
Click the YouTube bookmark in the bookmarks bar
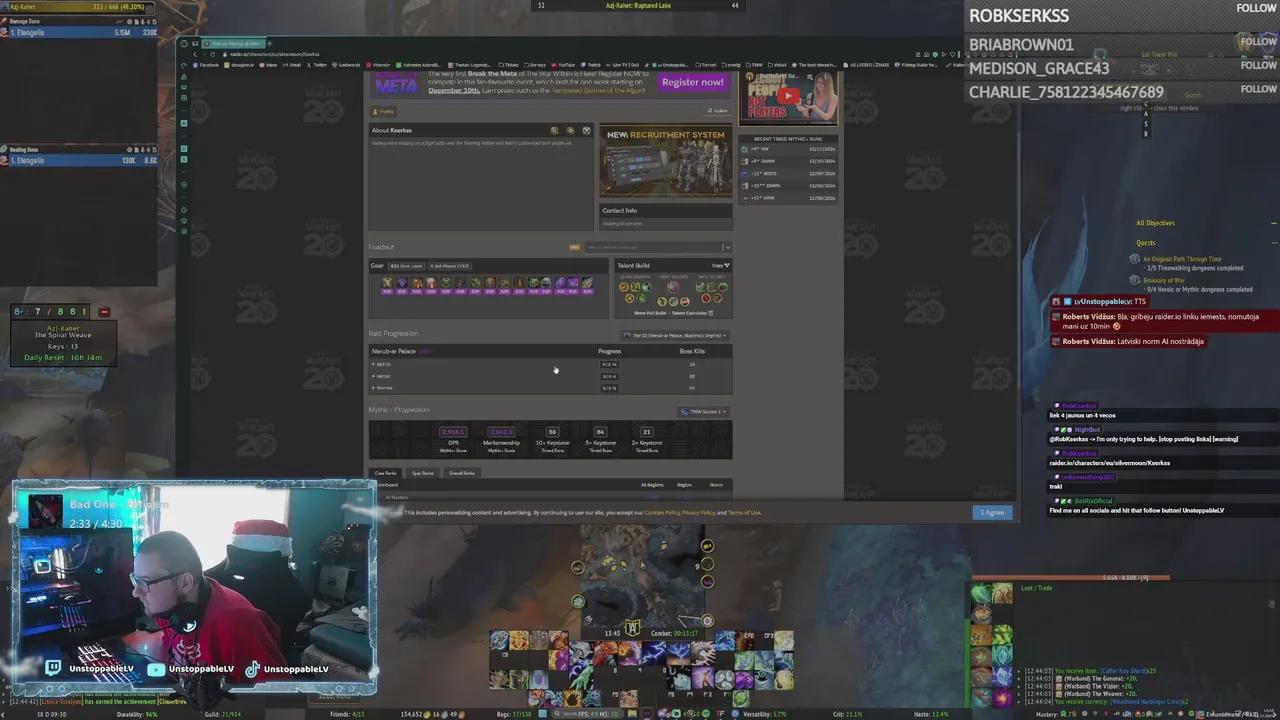[x=564, y=65]
